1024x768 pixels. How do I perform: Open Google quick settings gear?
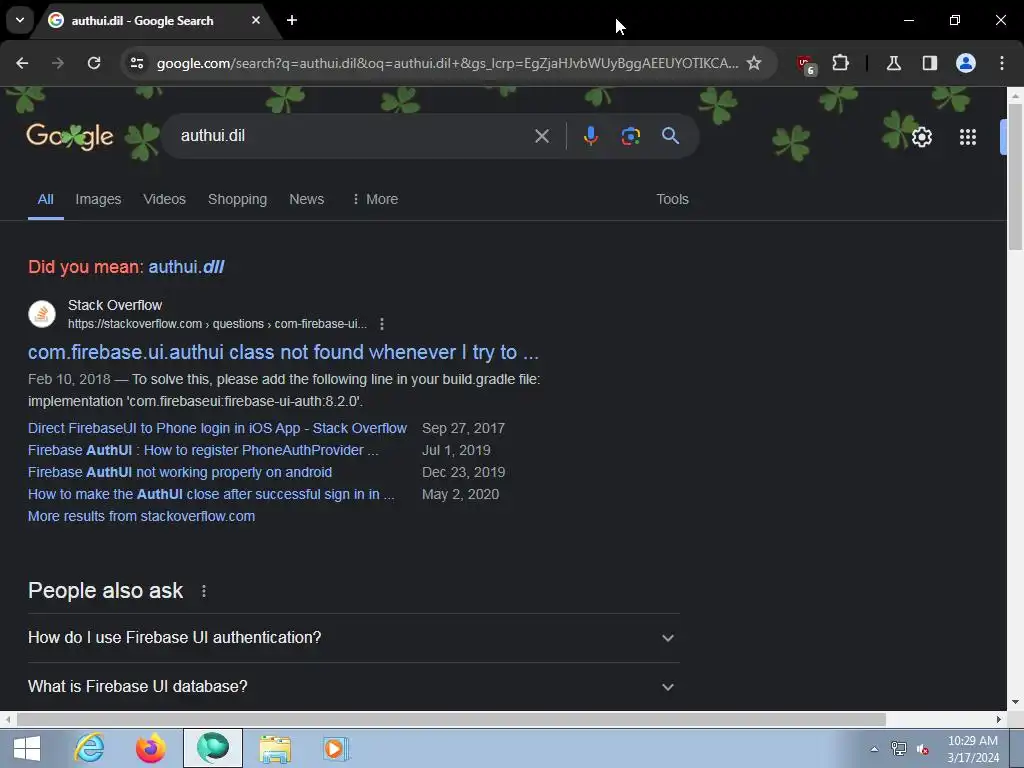[x=921, y=137]
